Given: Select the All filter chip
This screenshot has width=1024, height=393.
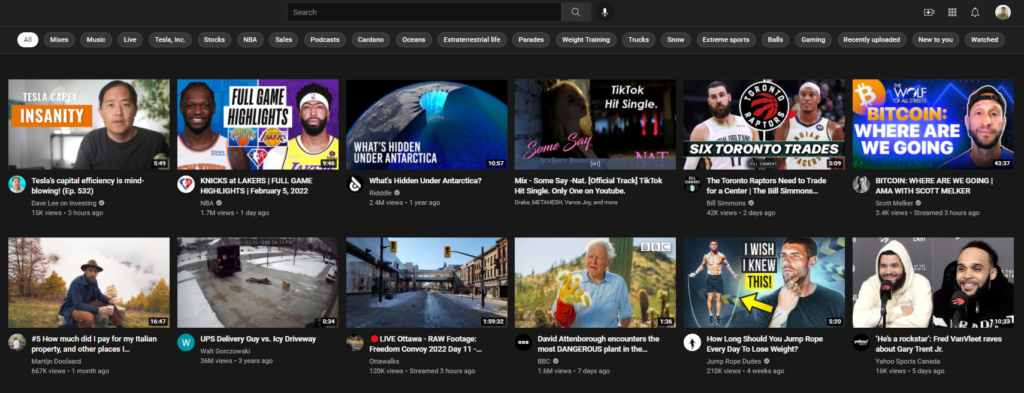Looking at the screenshot, I should tap(27, 40).
